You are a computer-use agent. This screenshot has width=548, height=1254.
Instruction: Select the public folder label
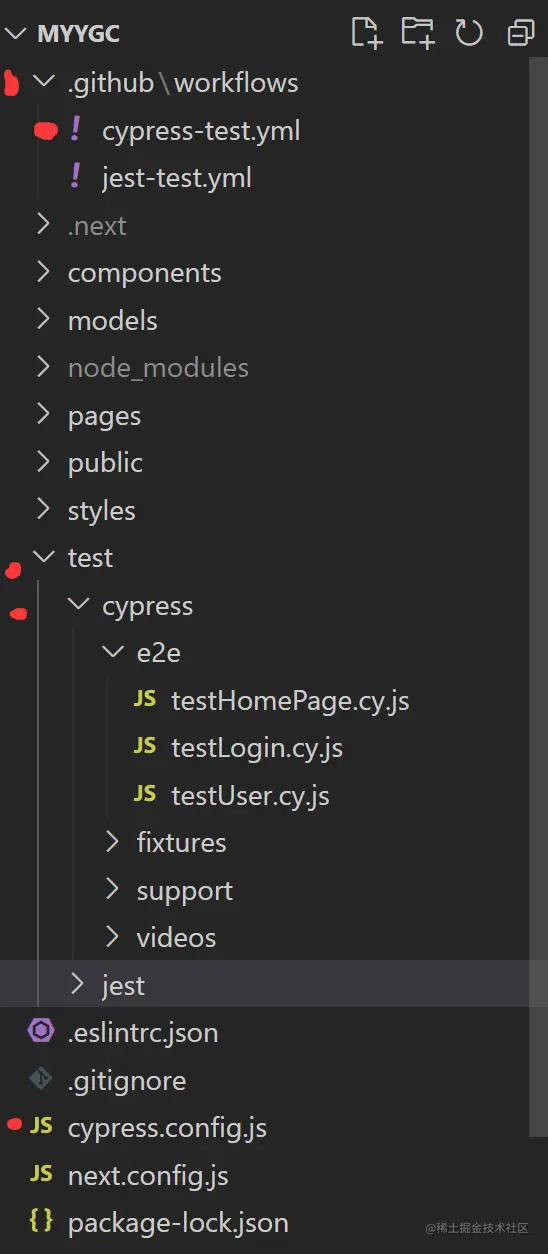pos(105,463)
